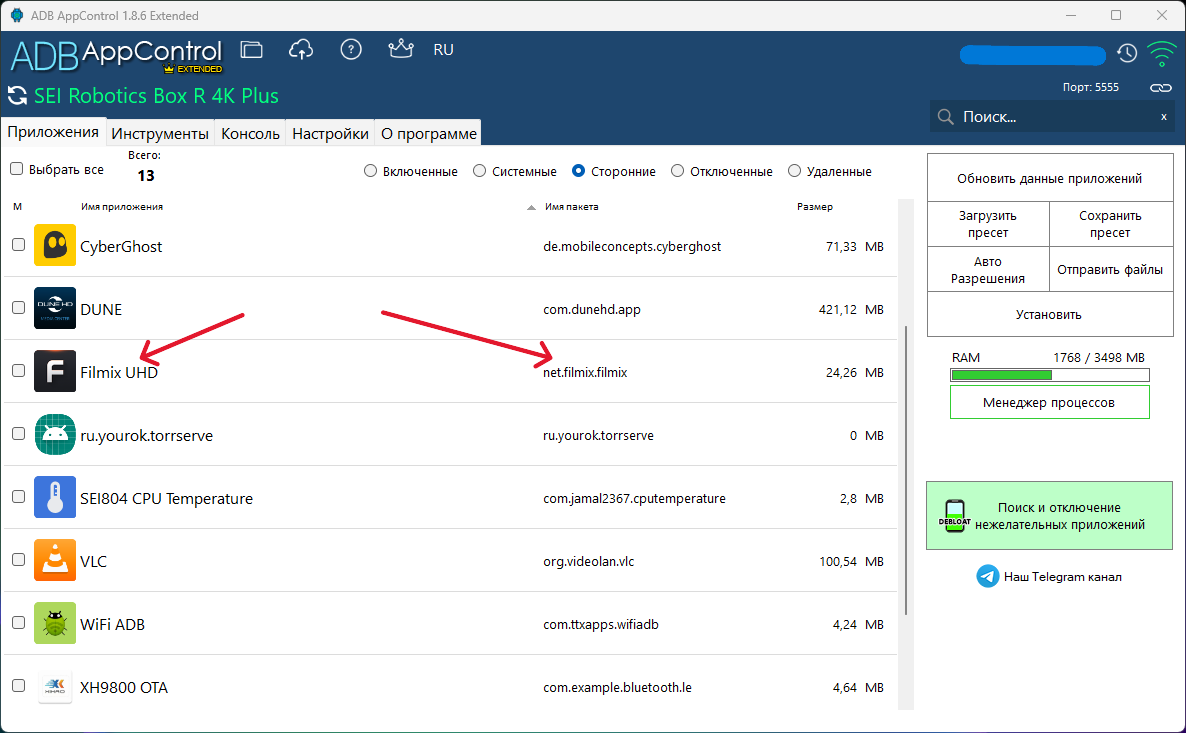Click the cloud upload icon
The width and height of the screenshot is (1186, 733).
pos(301,50)
